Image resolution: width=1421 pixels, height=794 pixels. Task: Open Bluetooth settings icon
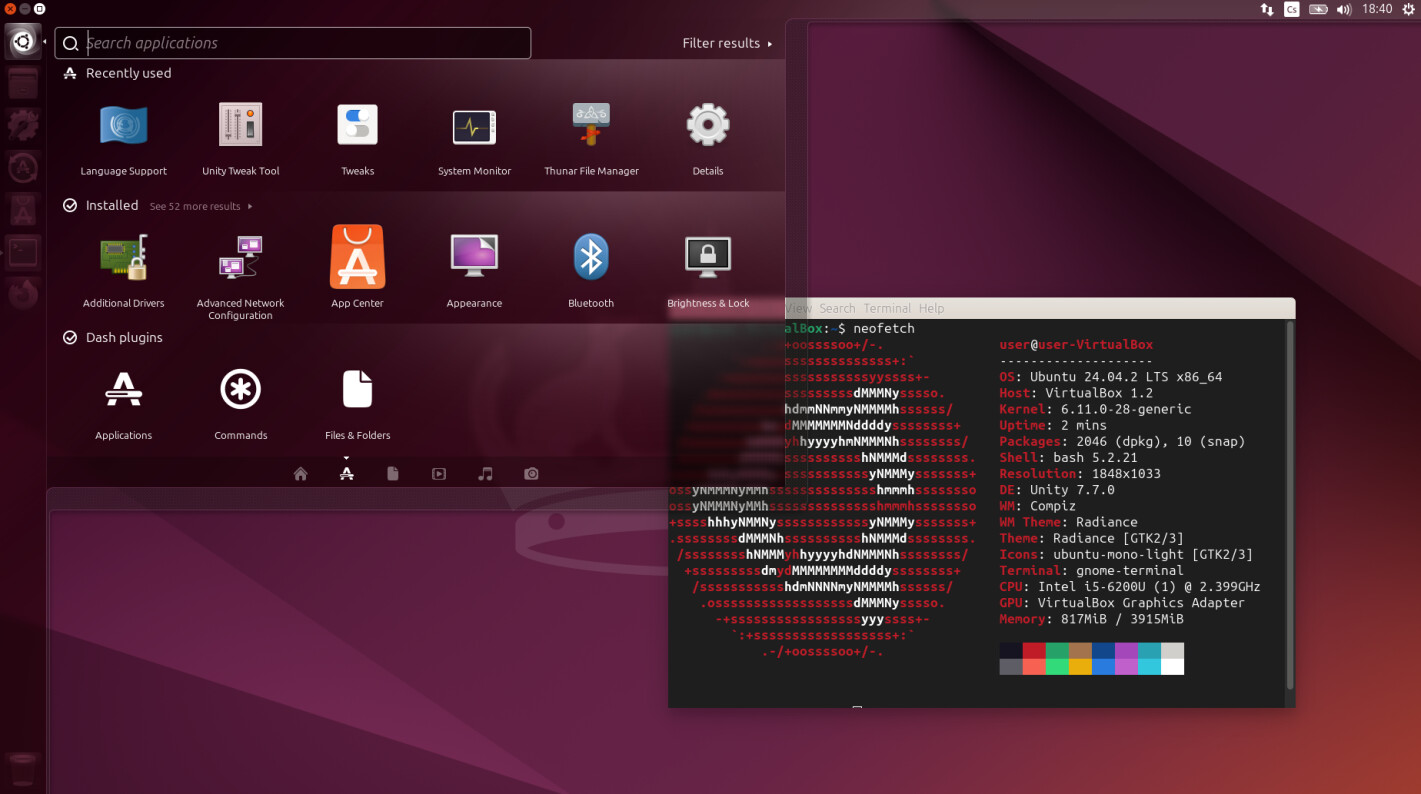[x=591, y=258]
